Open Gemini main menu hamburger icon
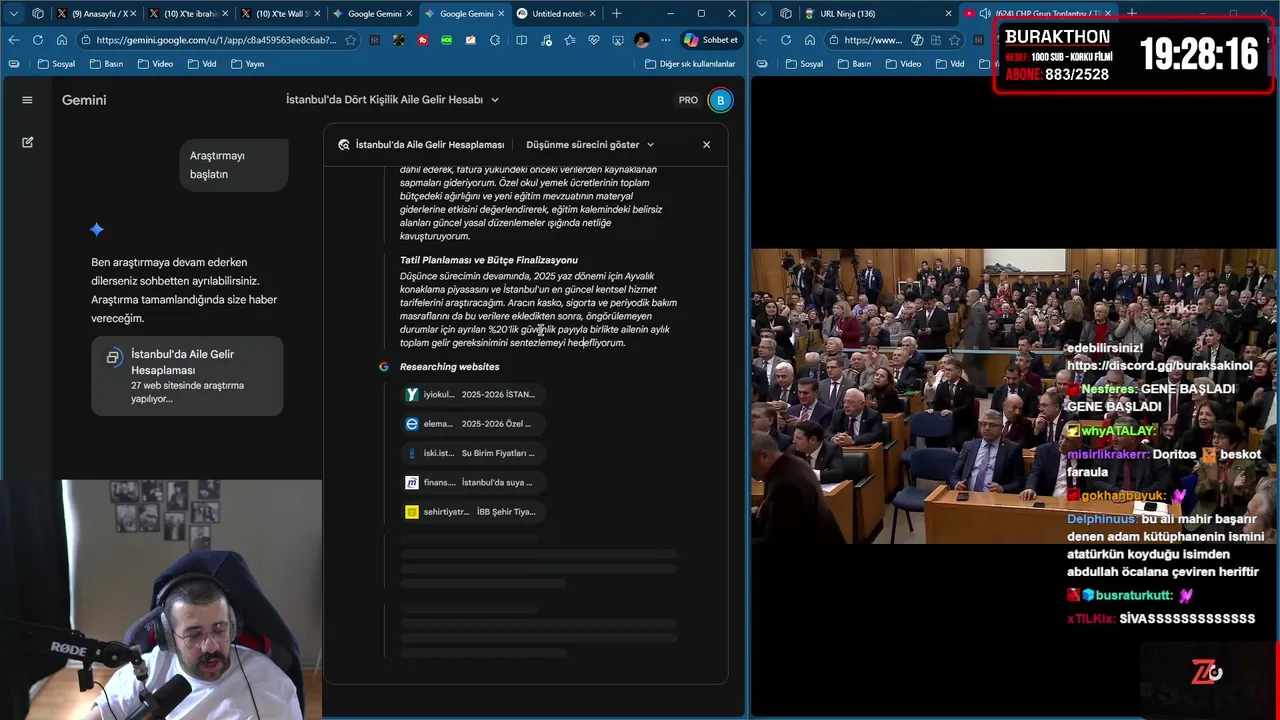This screenshot has width=1280, height=720. [27, 100]
